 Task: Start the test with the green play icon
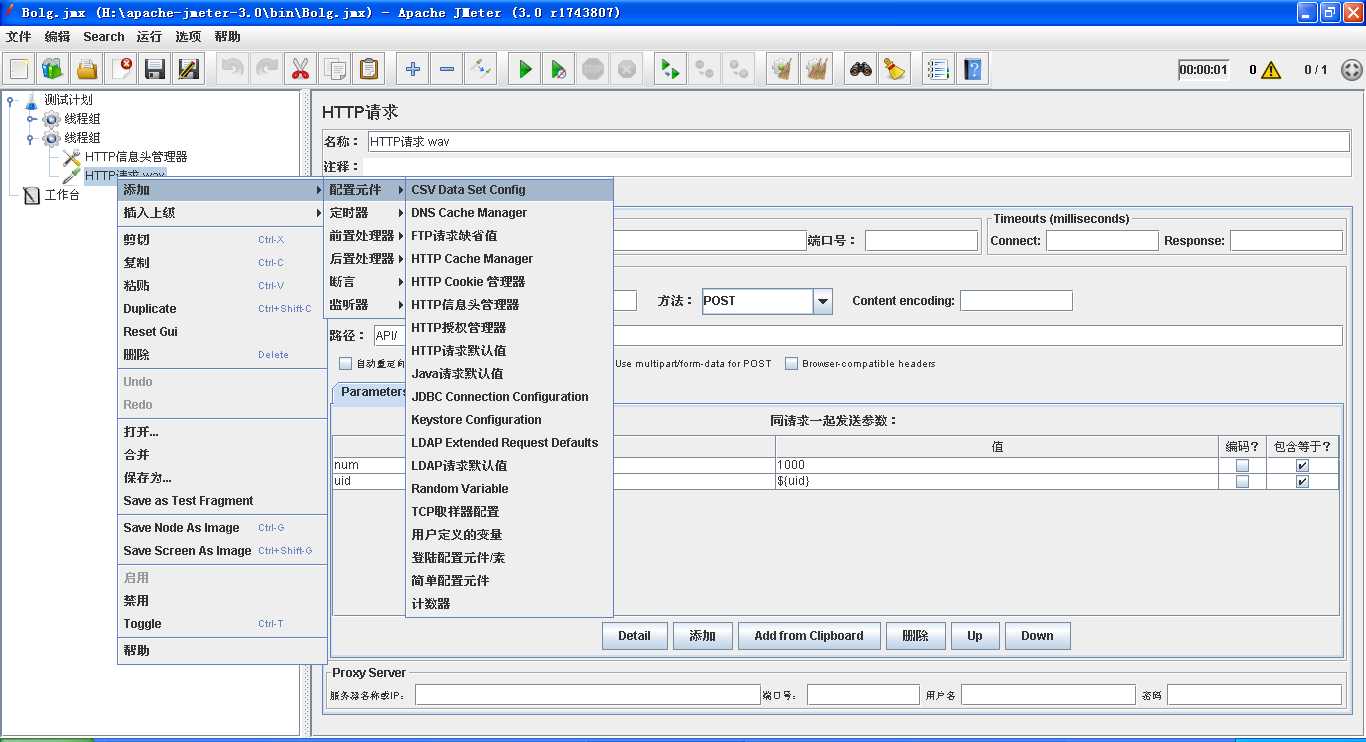[525, 69]
